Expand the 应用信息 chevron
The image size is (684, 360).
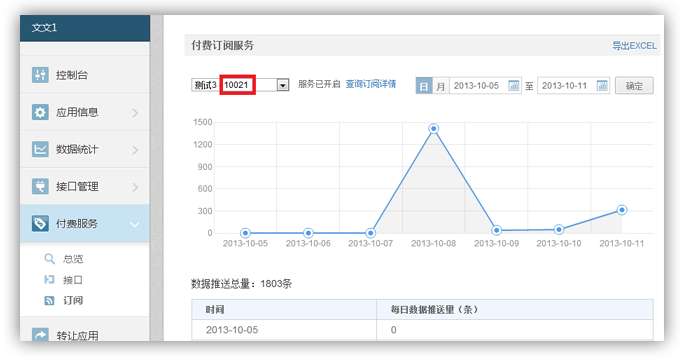click(135, 113)
